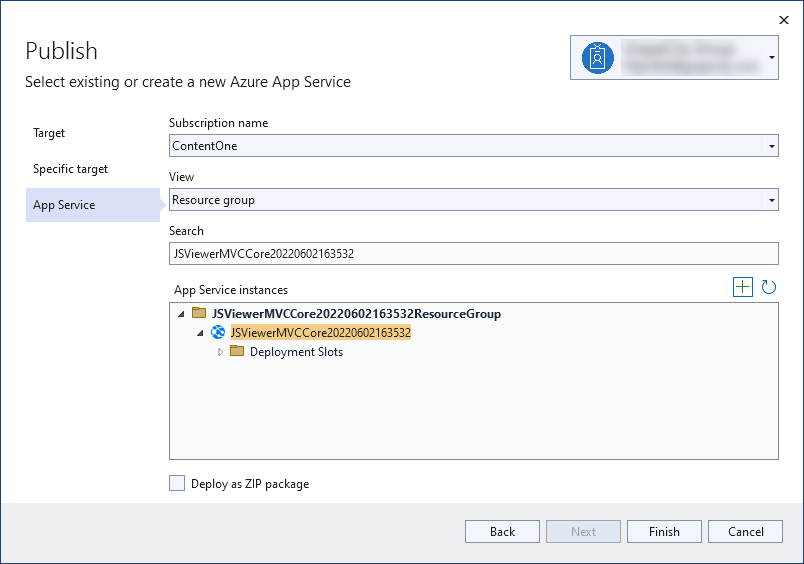Enable Deploy as ZIP package checkbox
Image resolution: width=804 pixels, height=564 pixels.
[x=177, y=483]
